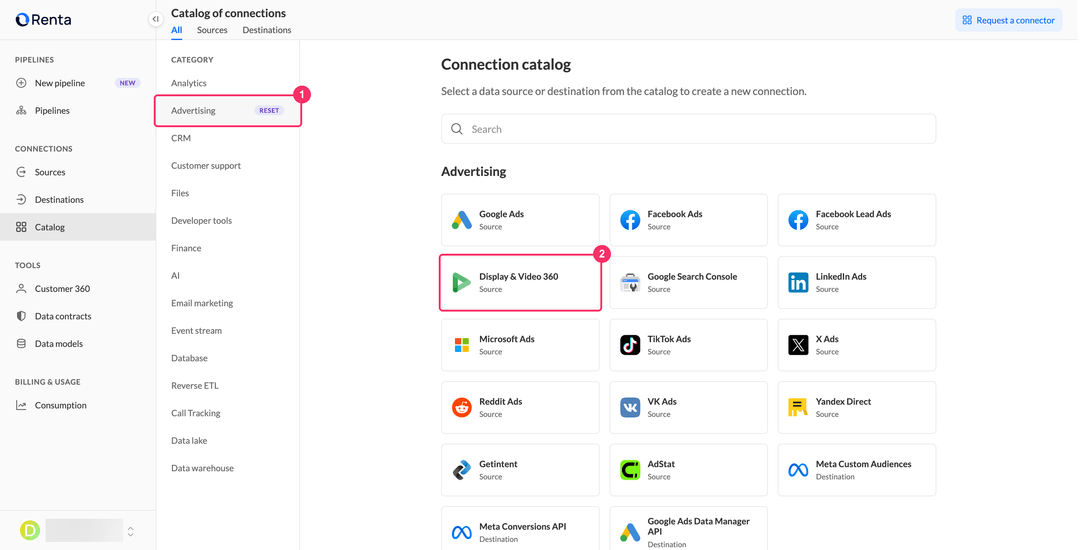Select the Advertising category label

(x=193, y=110)
